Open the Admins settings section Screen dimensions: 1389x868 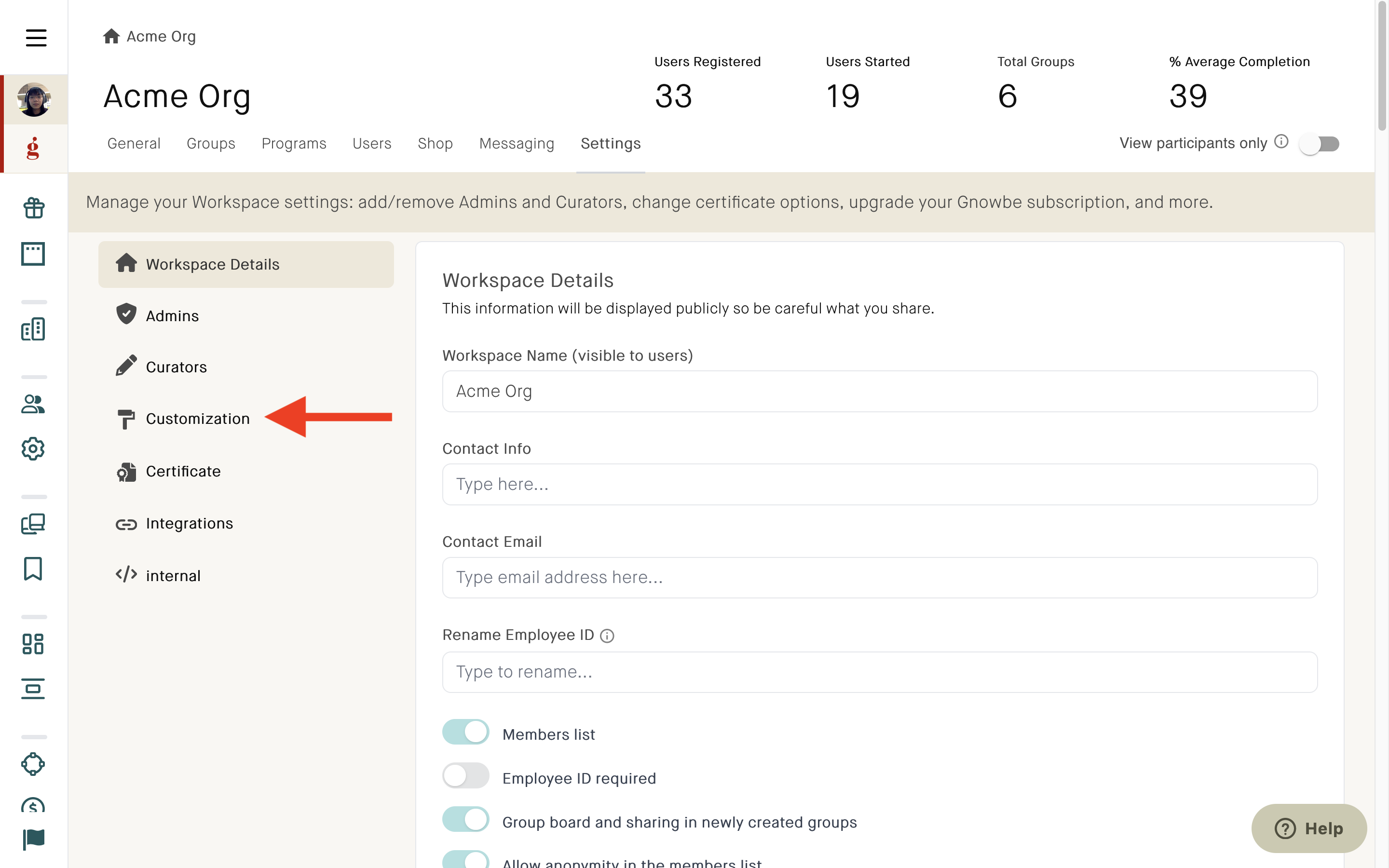246,316
